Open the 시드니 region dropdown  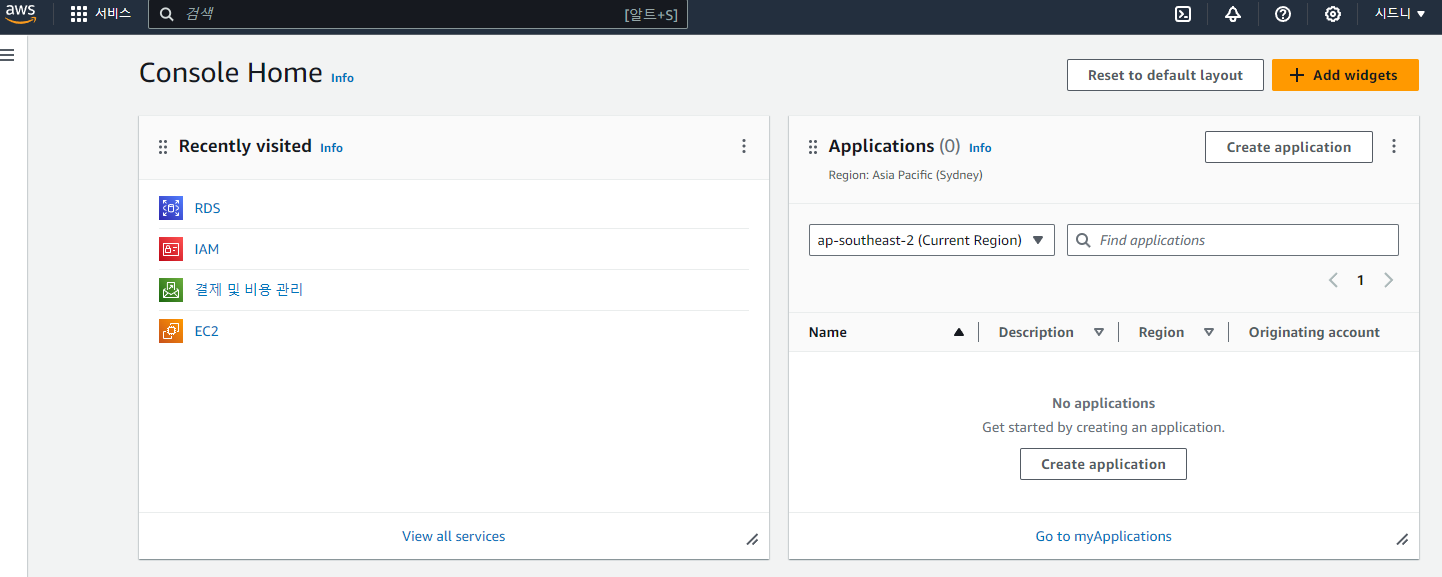pos(1400,14)
